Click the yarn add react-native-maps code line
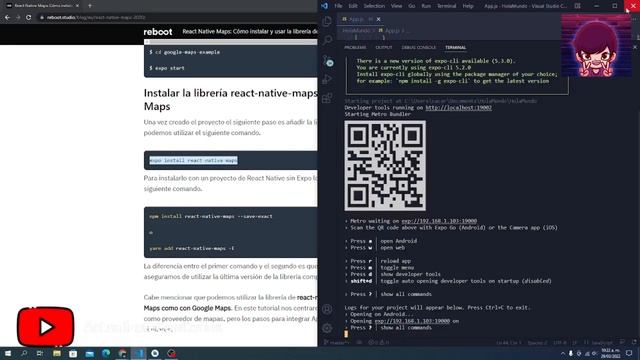The image size is (640, 360). pyautogui.click(x=191, y=248)
